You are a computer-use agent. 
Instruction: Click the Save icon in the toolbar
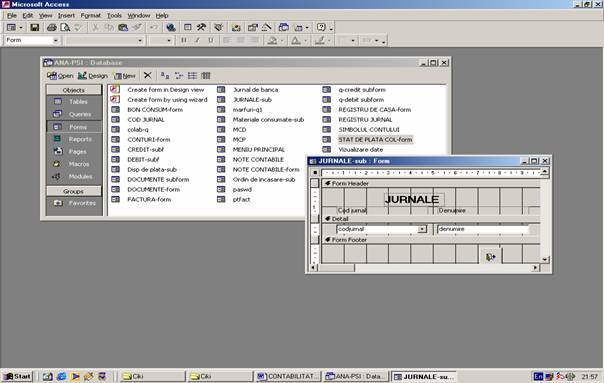point(35,27)
